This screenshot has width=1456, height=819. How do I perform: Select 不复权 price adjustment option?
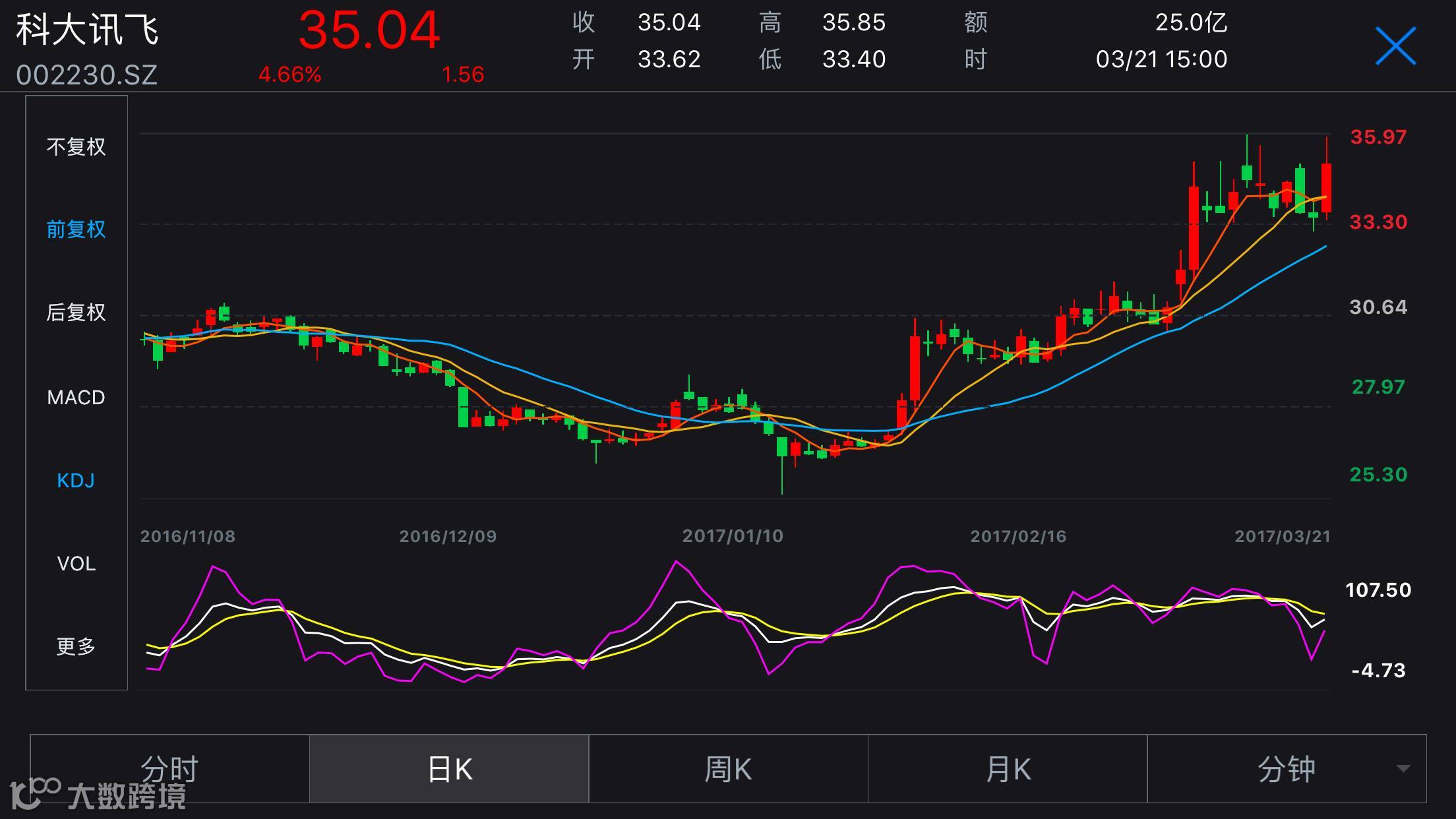pos(76,146)
